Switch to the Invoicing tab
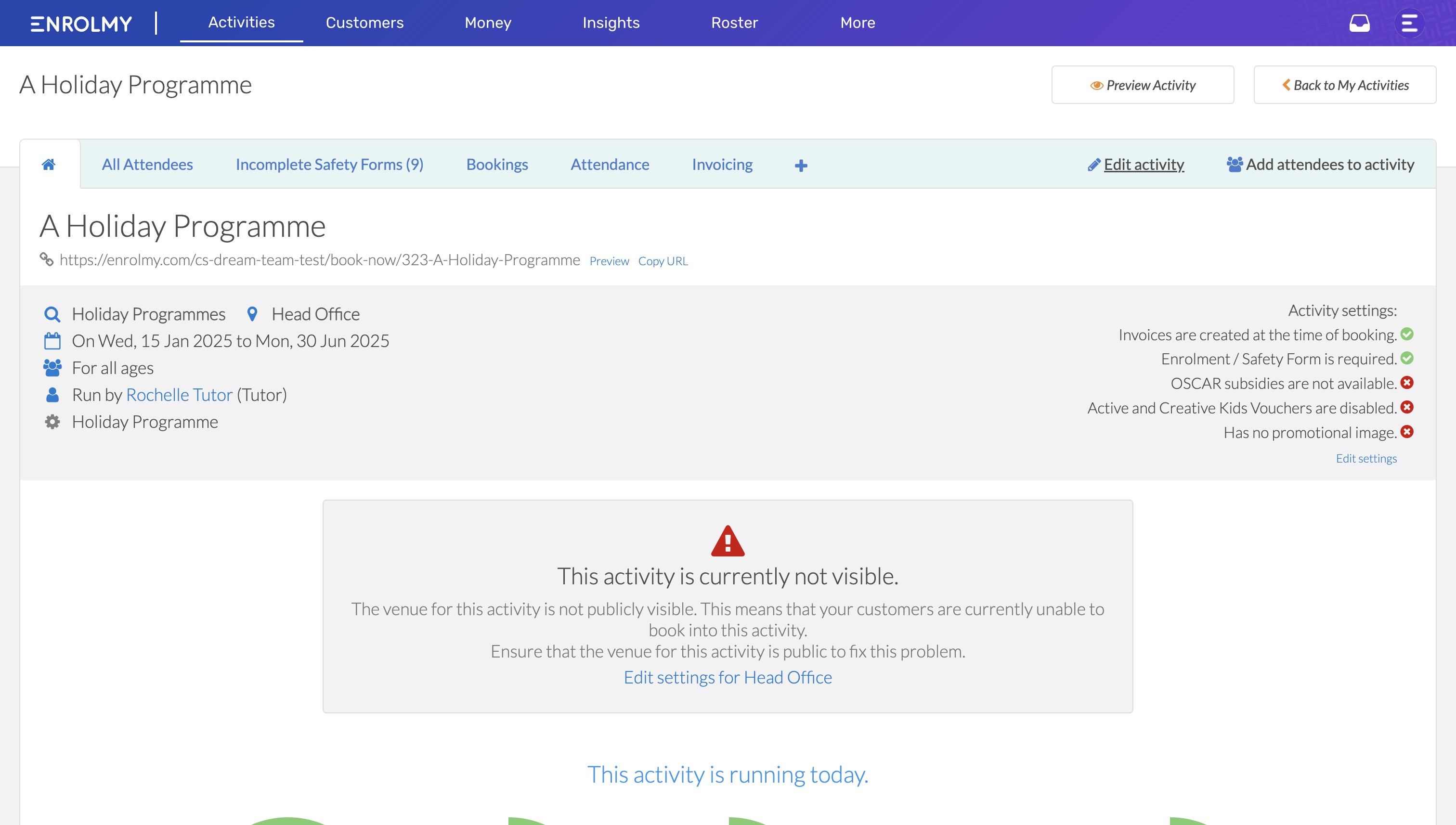 click(x=722, y=164)
